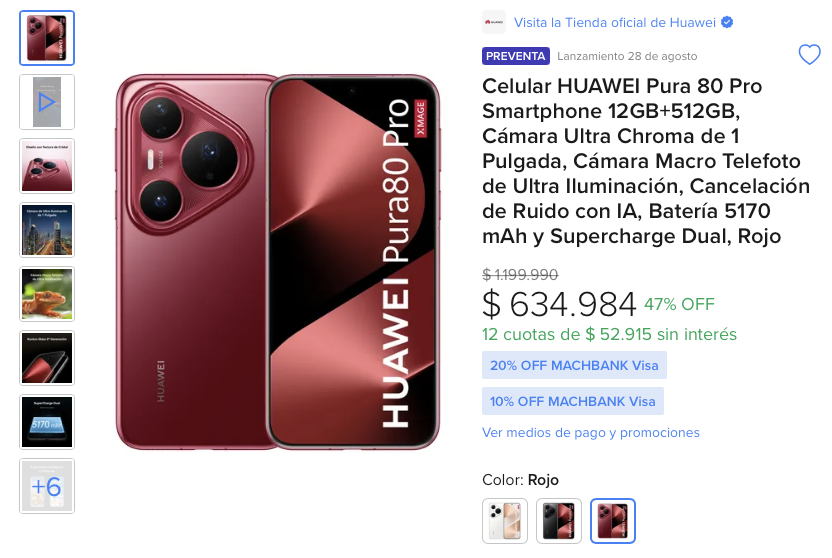The height and width of the screenshot is (558, 832).
Task: View the crystal texture design thumbnail
Action: click(47, 166)
